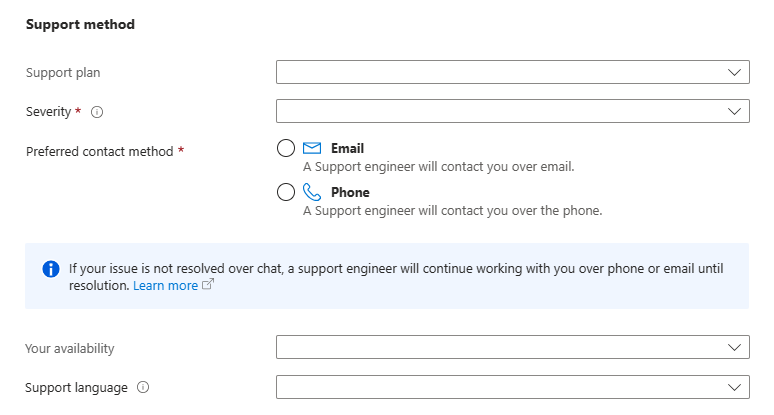
Task: Click inside the Support plan combo box
Action: pyautogui.click(x=512, y=72)
